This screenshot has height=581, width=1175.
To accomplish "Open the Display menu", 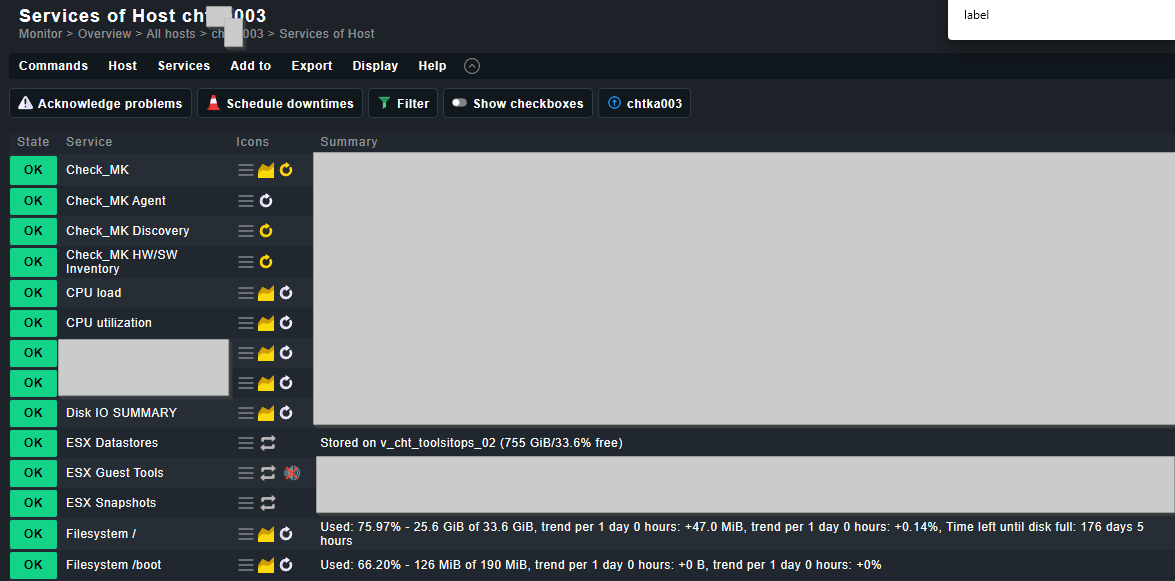I will (375, 66).
